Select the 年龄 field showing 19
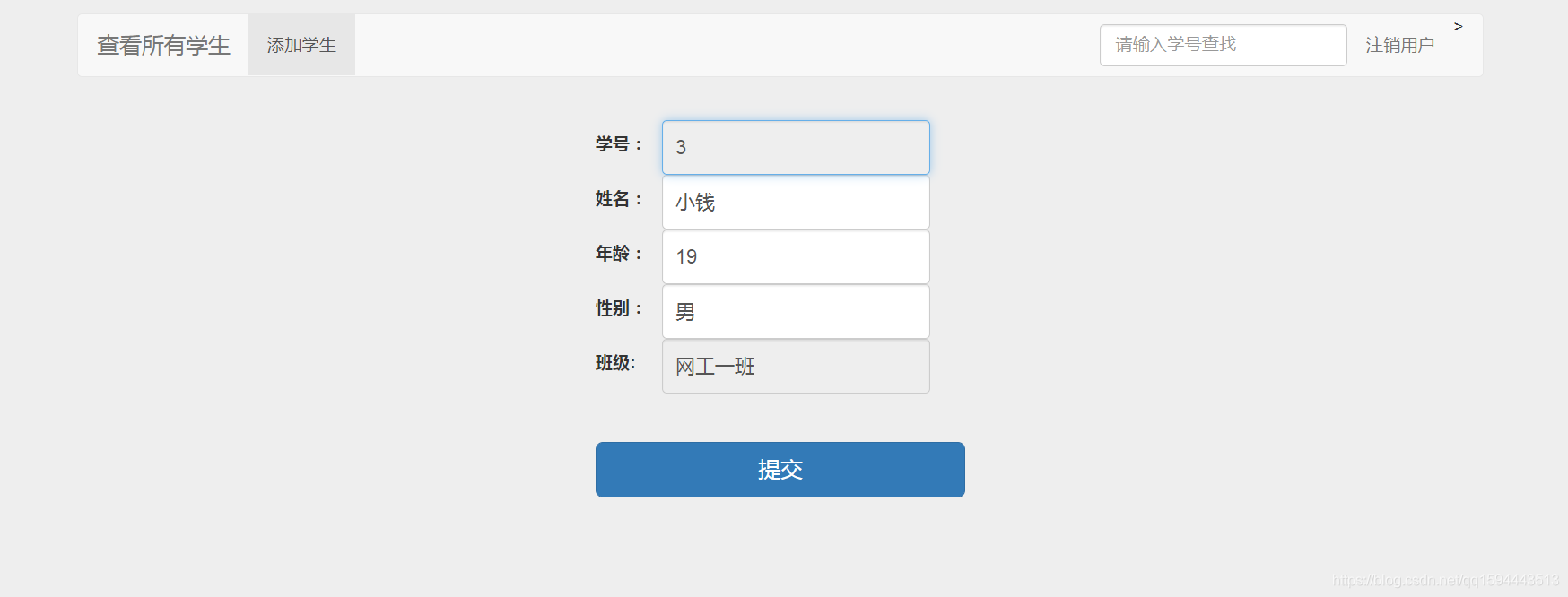 click(x=795, y=256)
